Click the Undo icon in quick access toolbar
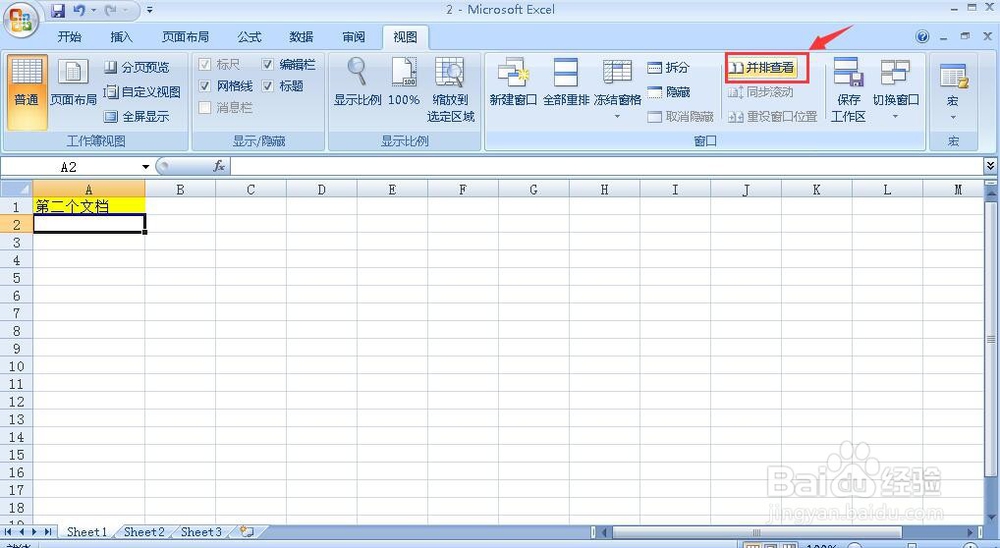Image resolution: width=1000 pixels, height=548 pixels. click(79, 10)
